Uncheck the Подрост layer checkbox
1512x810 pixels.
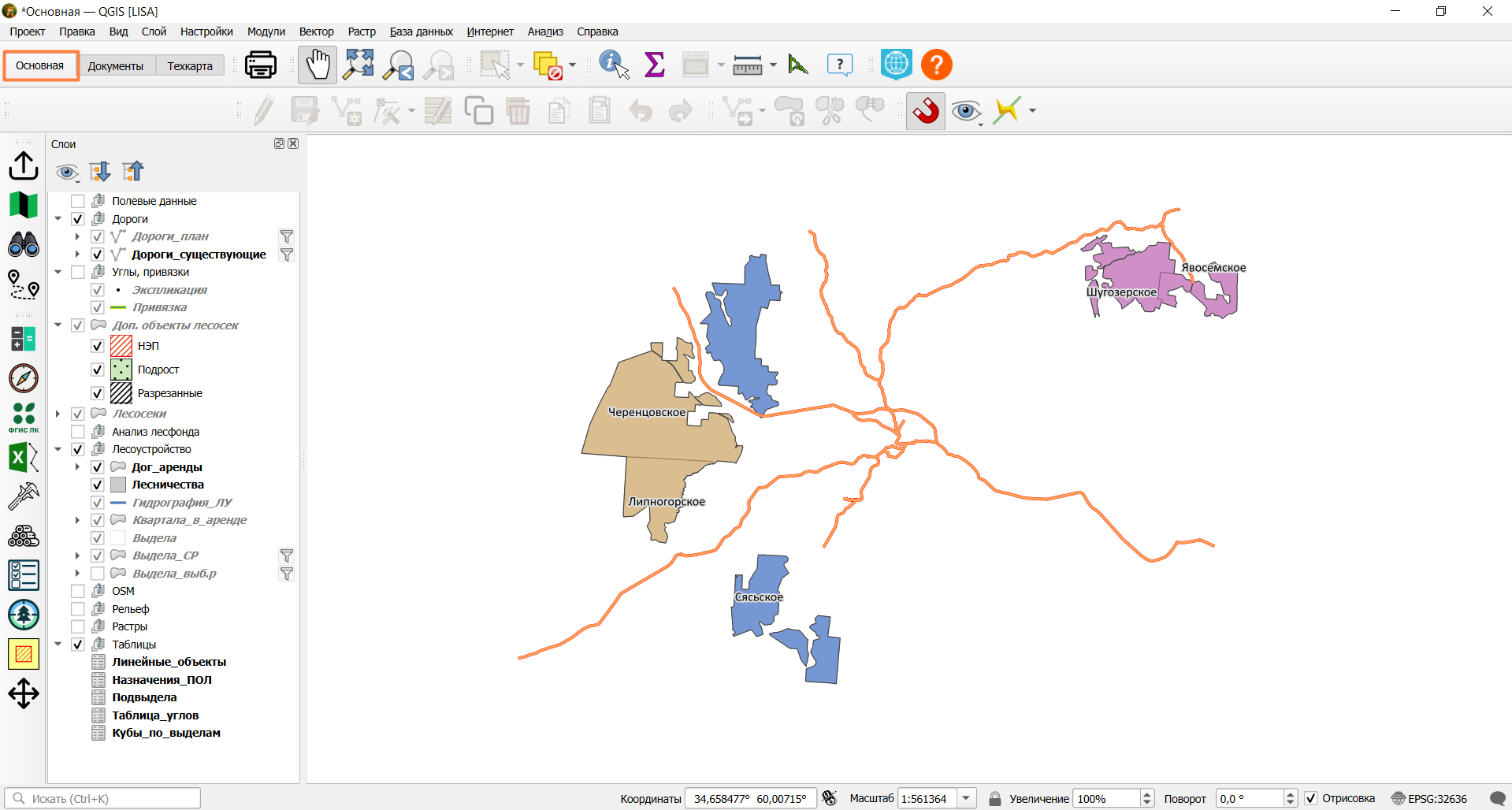point(98,370)
